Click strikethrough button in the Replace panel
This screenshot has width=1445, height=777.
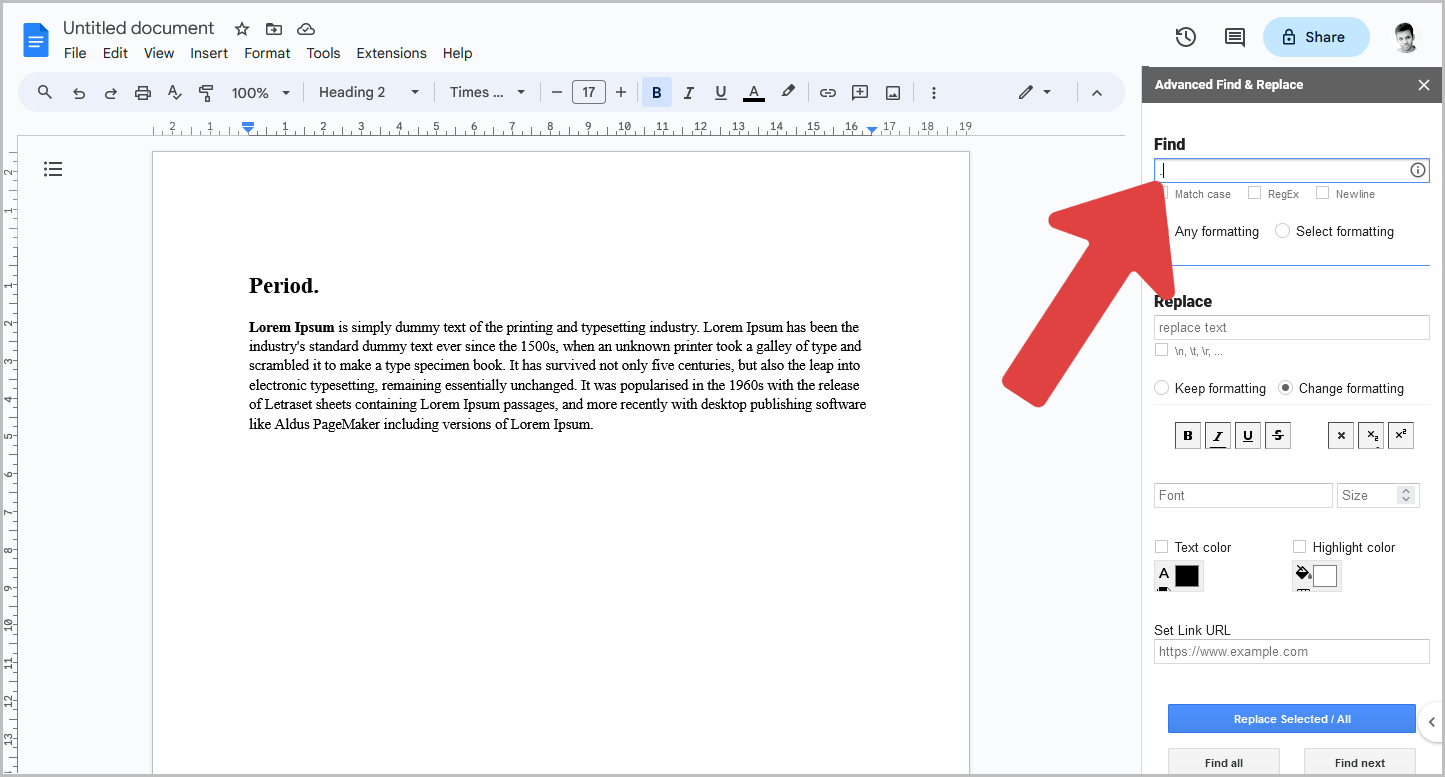click(1277, 435)
